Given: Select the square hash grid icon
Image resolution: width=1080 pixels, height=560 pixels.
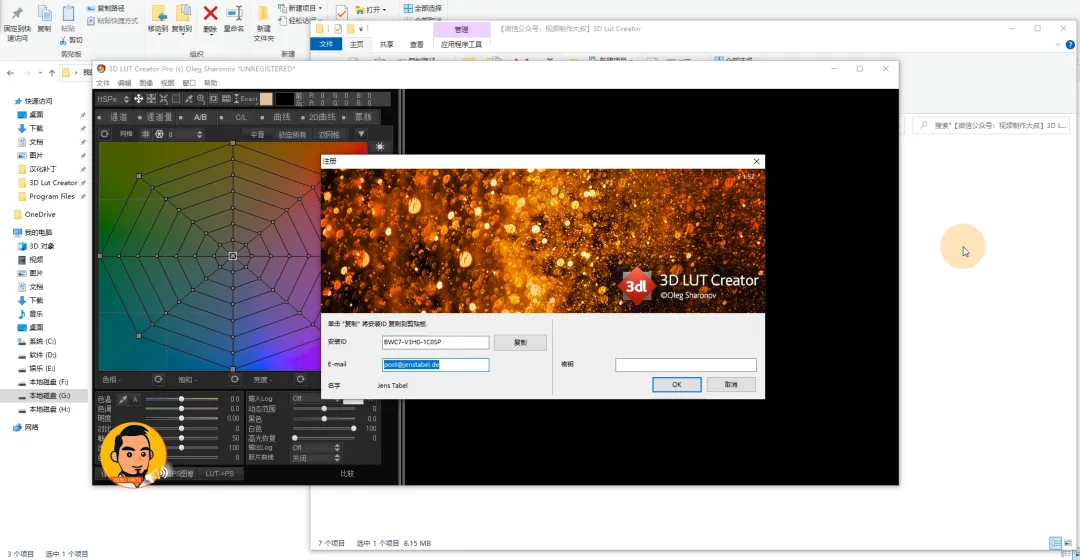Looking at the screenshot, I should pos(146,134).
